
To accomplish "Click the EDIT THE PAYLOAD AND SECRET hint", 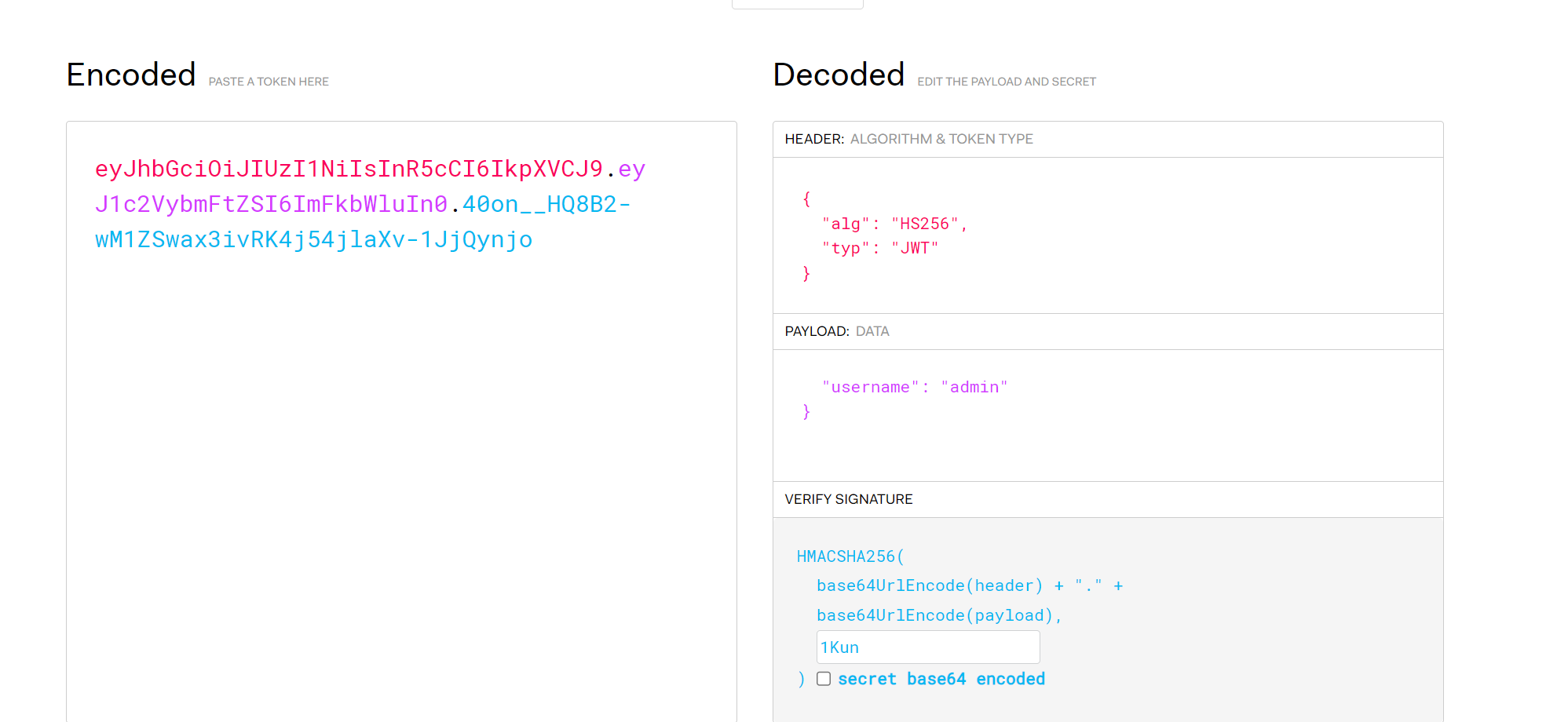I will [1007, 82].
